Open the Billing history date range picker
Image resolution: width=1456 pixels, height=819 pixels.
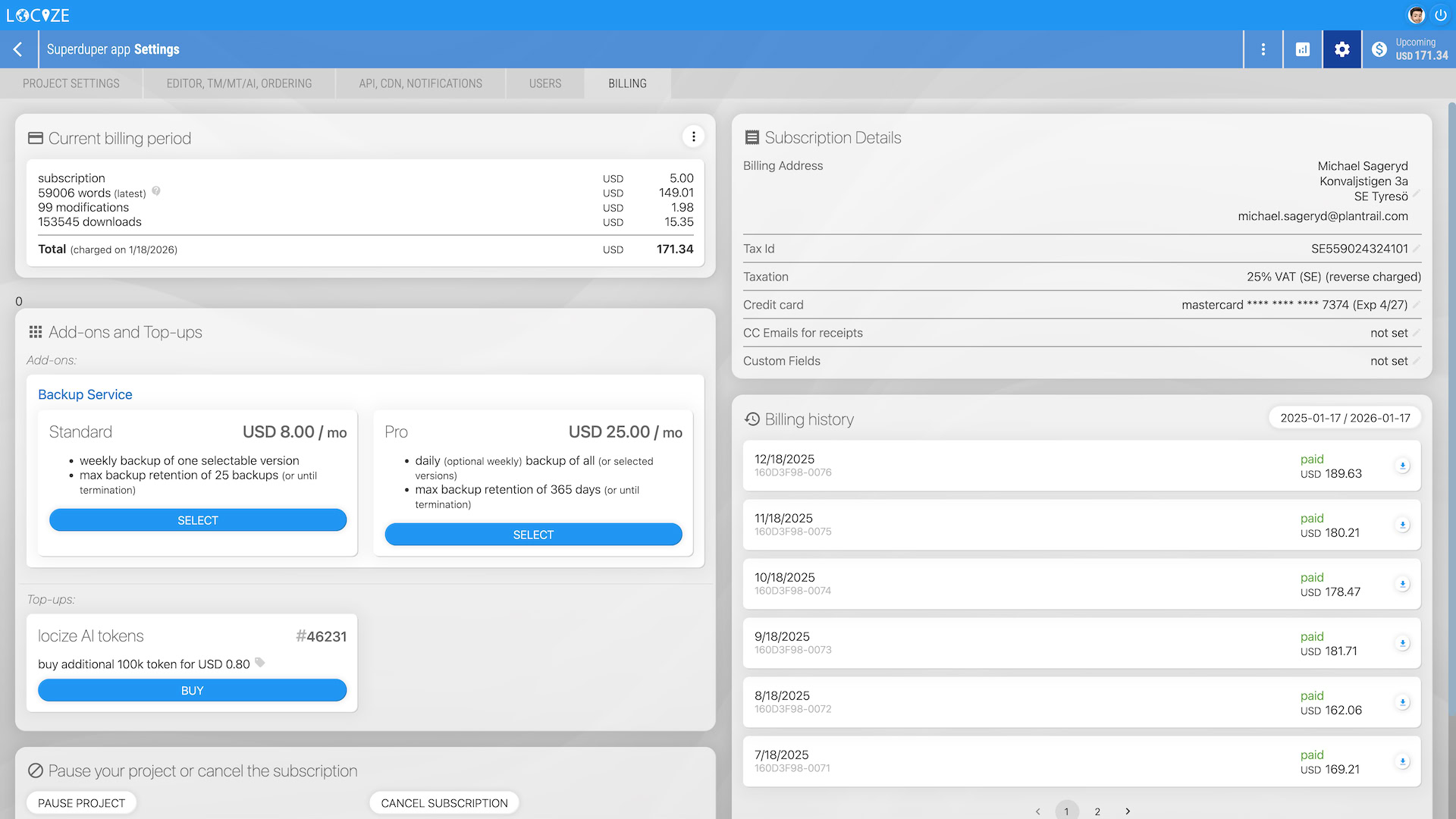tap(1345, 418)
